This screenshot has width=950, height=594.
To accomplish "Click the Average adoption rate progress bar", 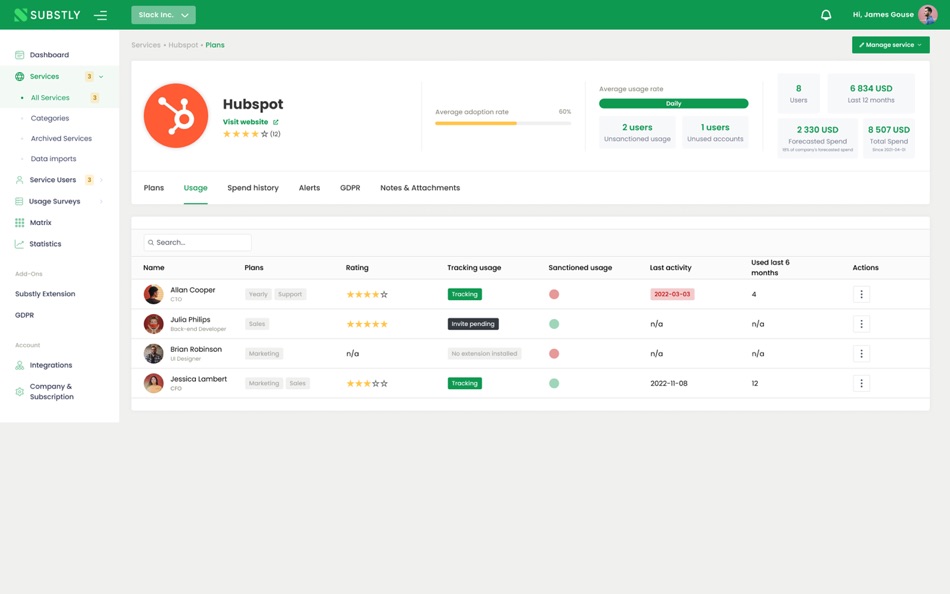I will point(503,123).
